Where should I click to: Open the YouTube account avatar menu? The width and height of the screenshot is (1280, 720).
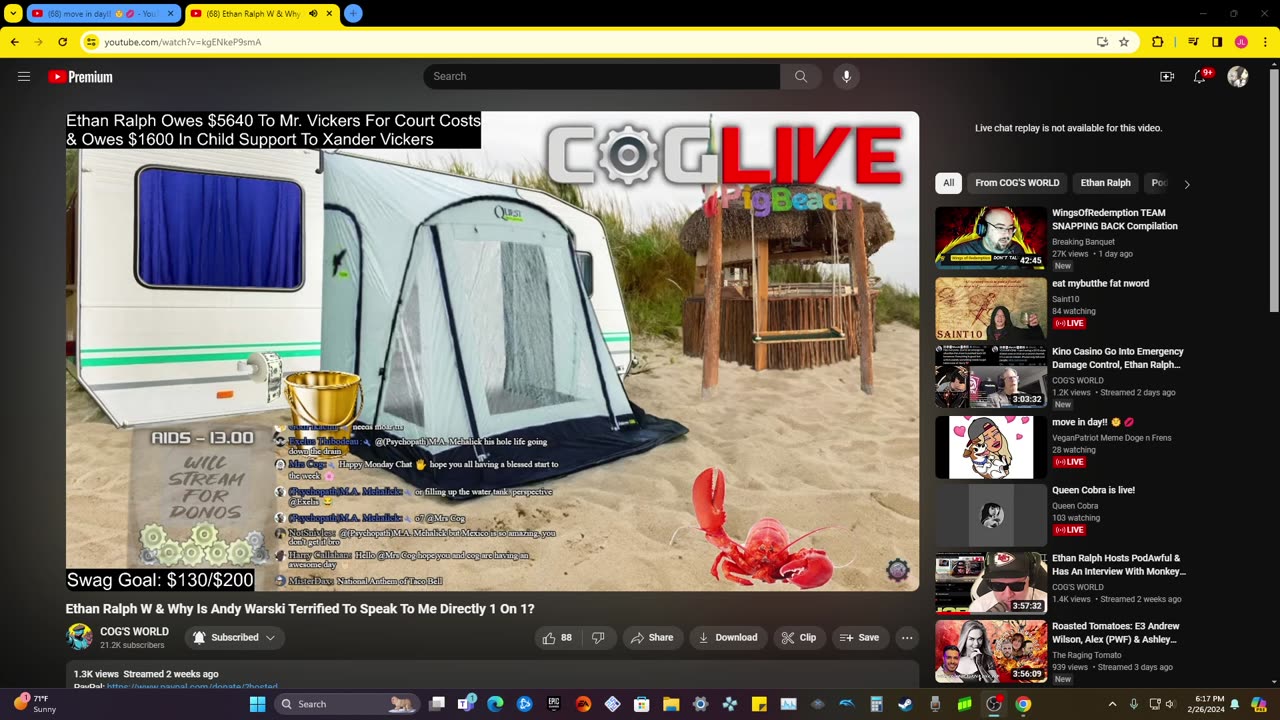[x=1238, y=77]
